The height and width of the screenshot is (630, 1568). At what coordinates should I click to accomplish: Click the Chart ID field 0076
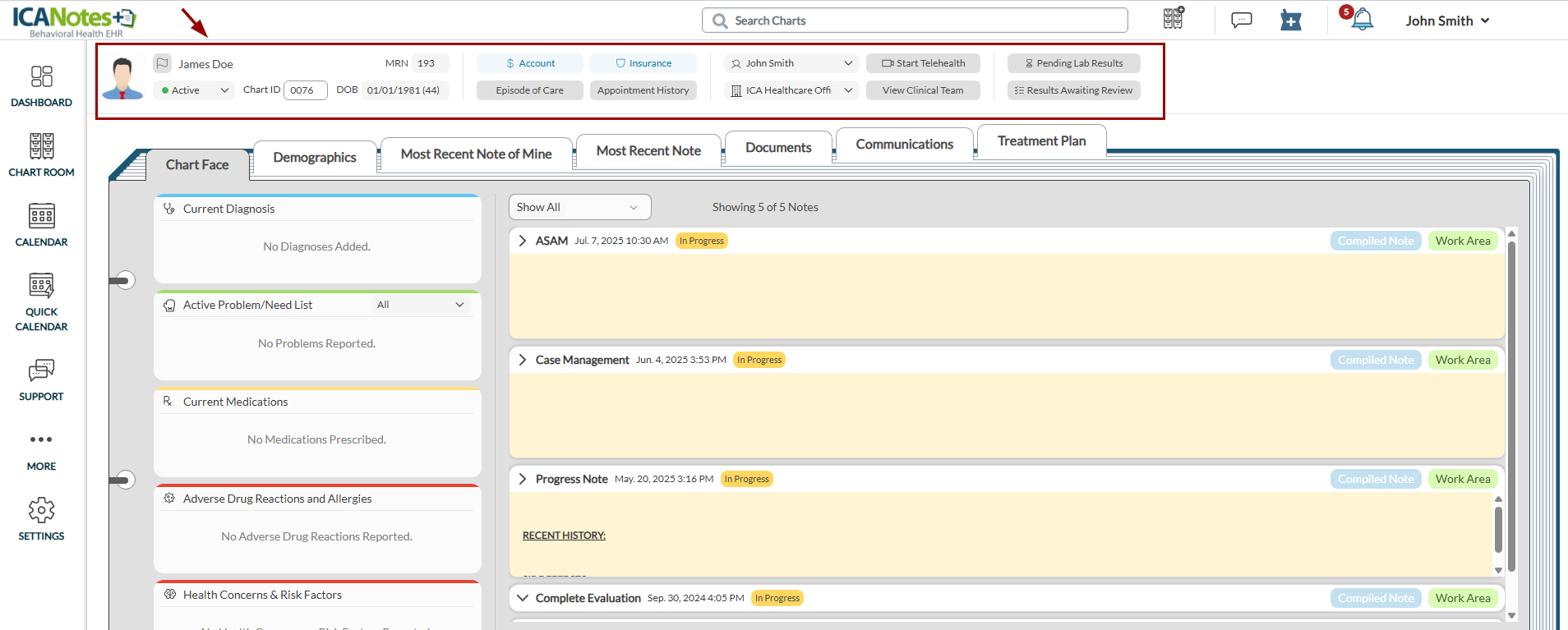click(306, 90)
